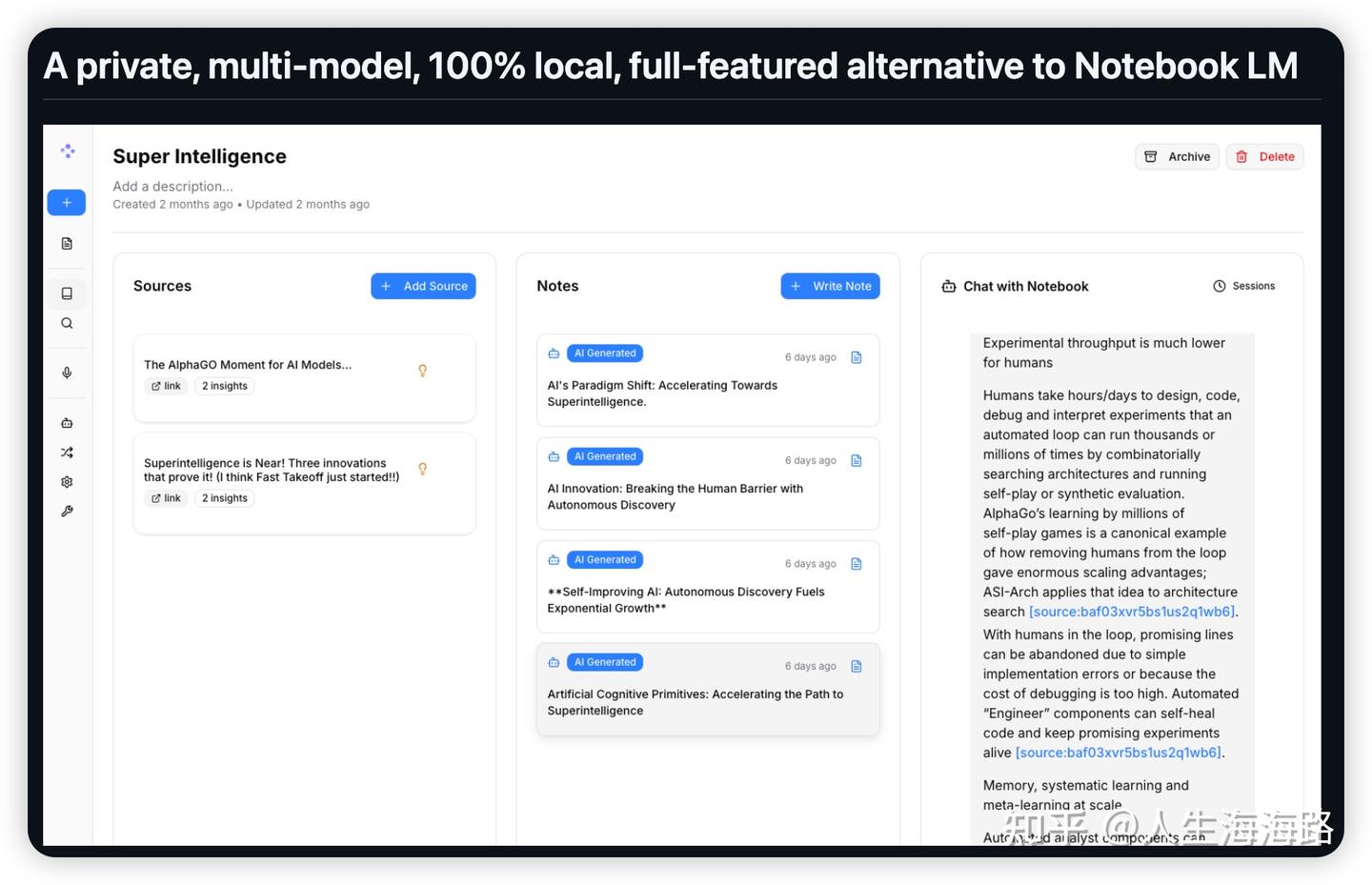Open the shuffle transformations icon in sidebar
This screenshot has height=885, width=1372.
point(67,453)
